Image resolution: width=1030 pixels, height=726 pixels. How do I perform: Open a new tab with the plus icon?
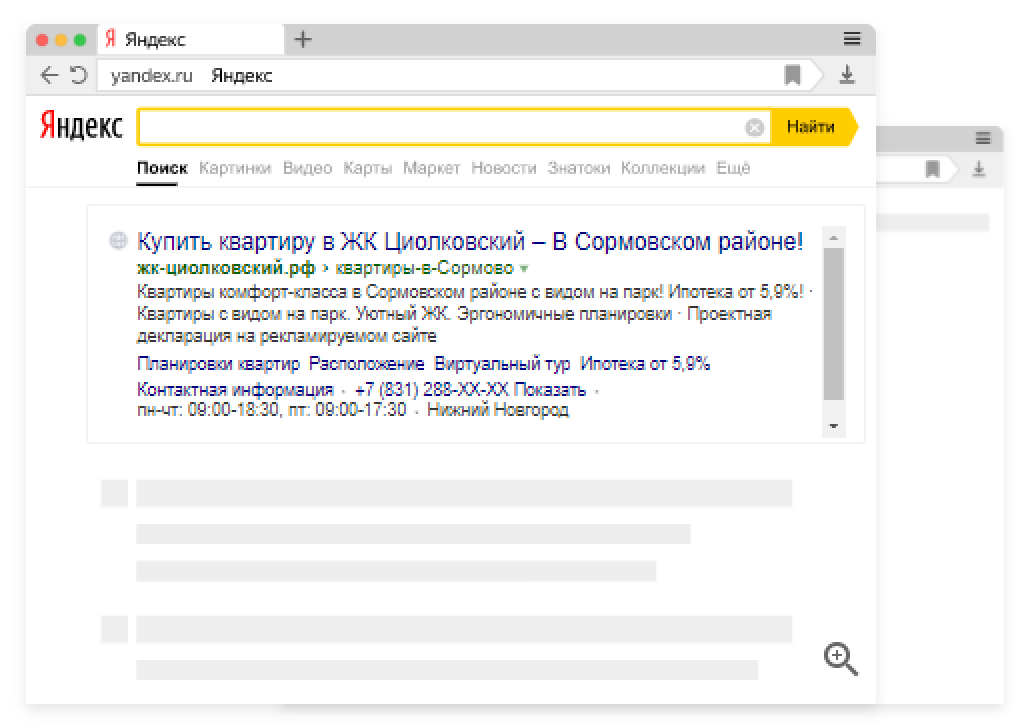(303, 39)
